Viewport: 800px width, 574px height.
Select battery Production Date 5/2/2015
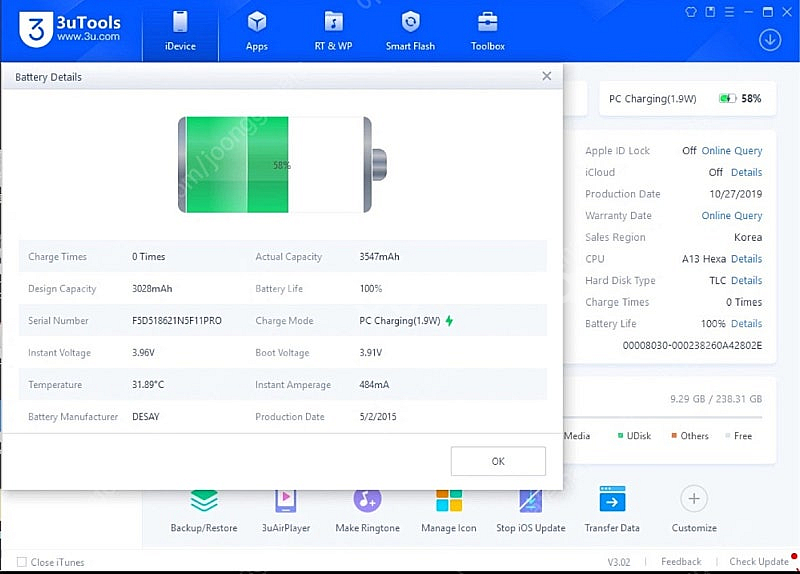point(378,417)
